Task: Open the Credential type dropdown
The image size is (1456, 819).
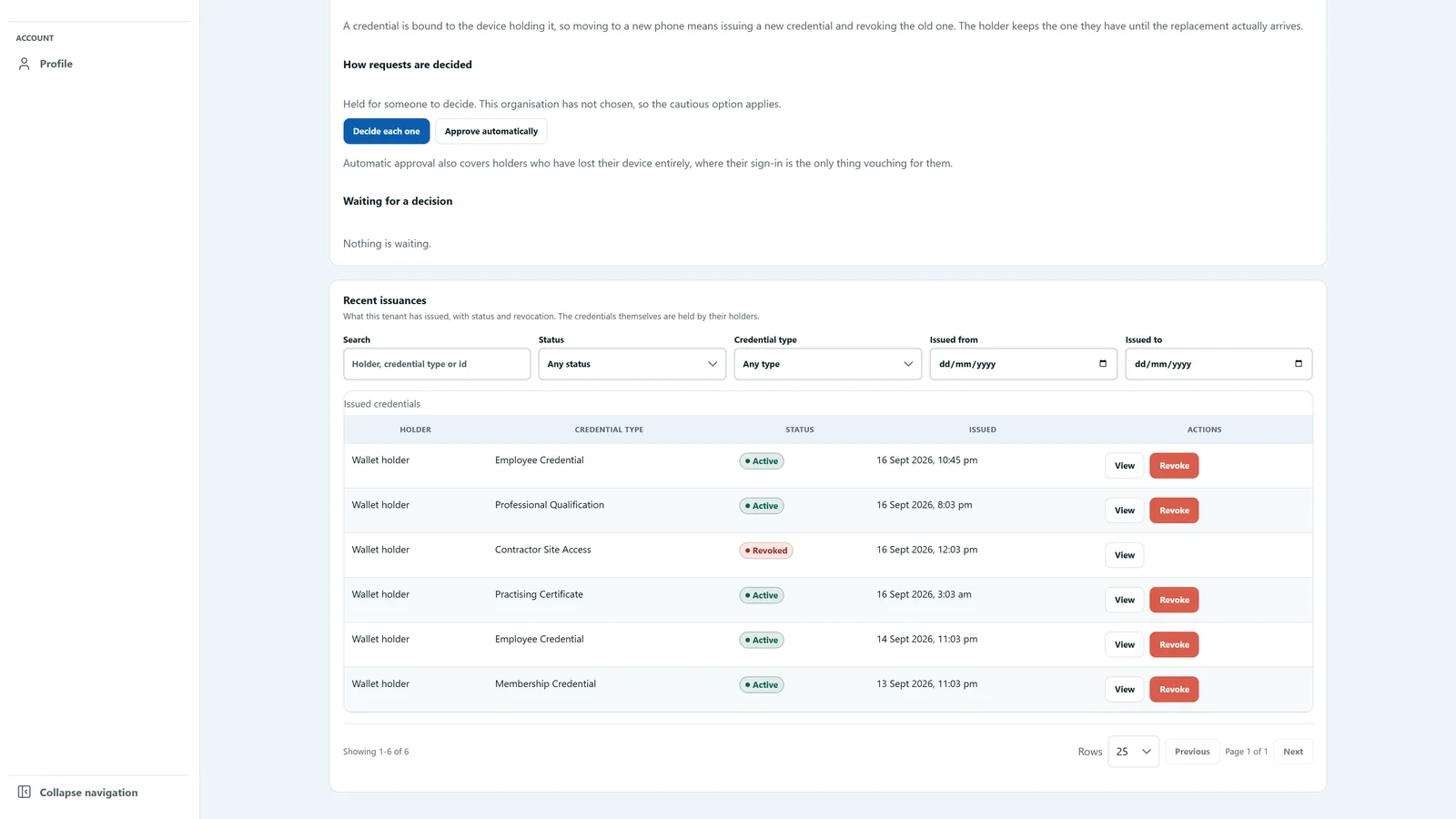Action: (x=828, y=364)
